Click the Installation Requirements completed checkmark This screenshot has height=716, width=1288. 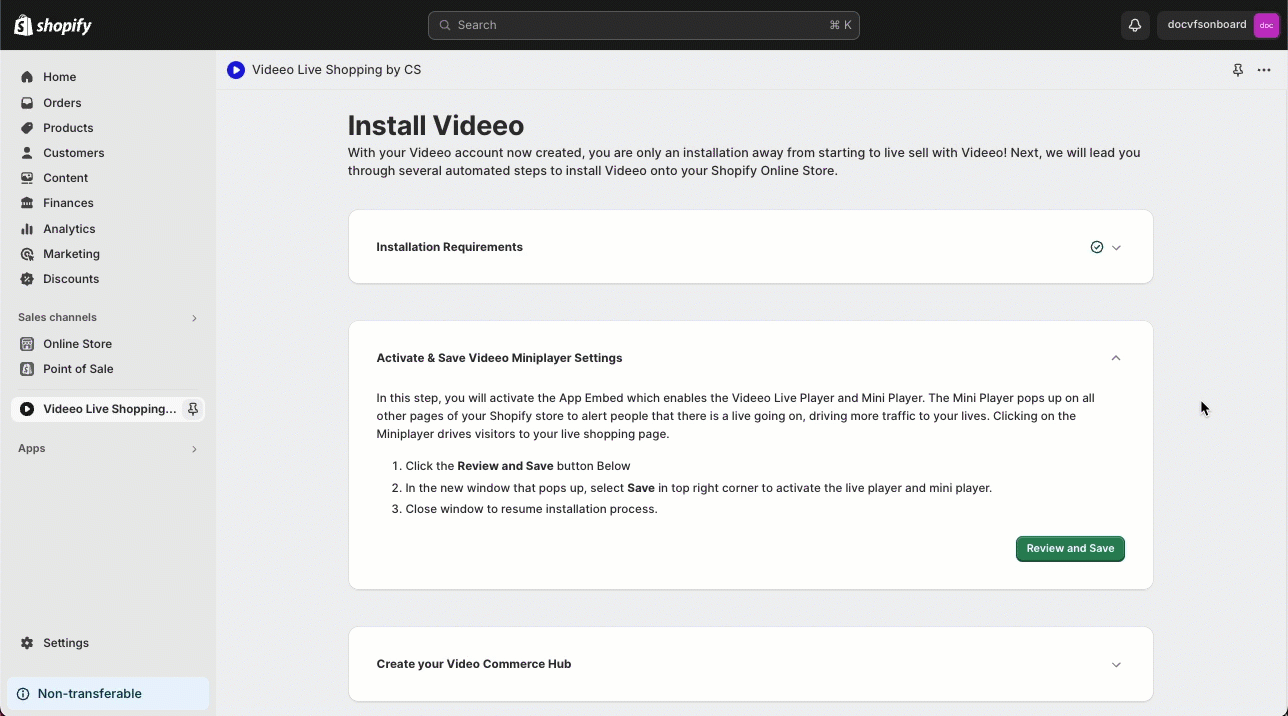(x=1097, y=247)
